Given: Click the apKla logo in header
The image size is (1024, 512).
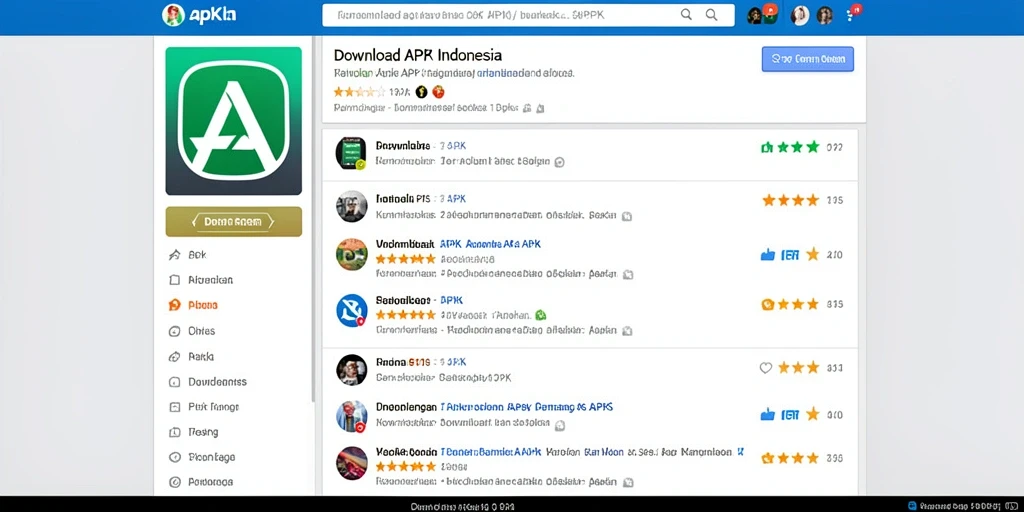Looking at the screenshot, I should [199, 15].
